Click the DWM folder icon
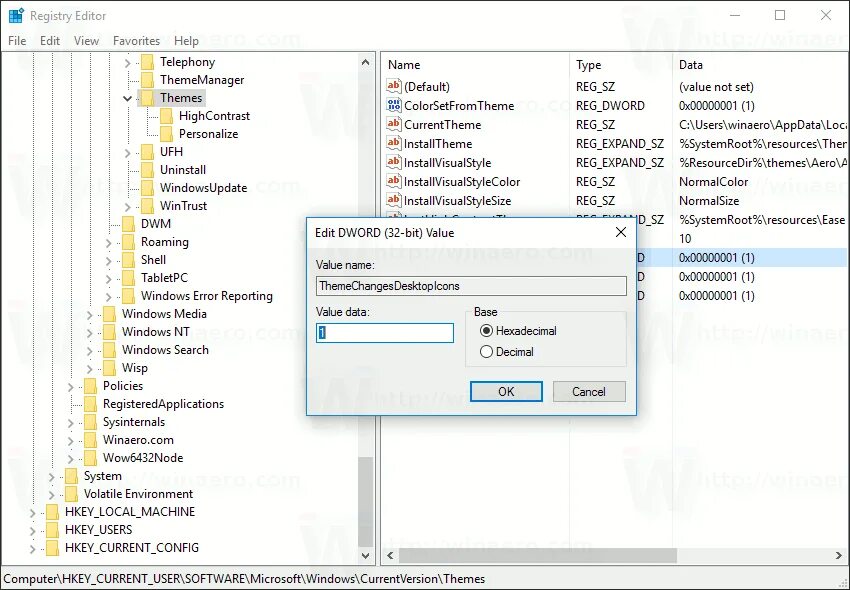This screenshot has width=850, height=590. (x=128, y=224)
